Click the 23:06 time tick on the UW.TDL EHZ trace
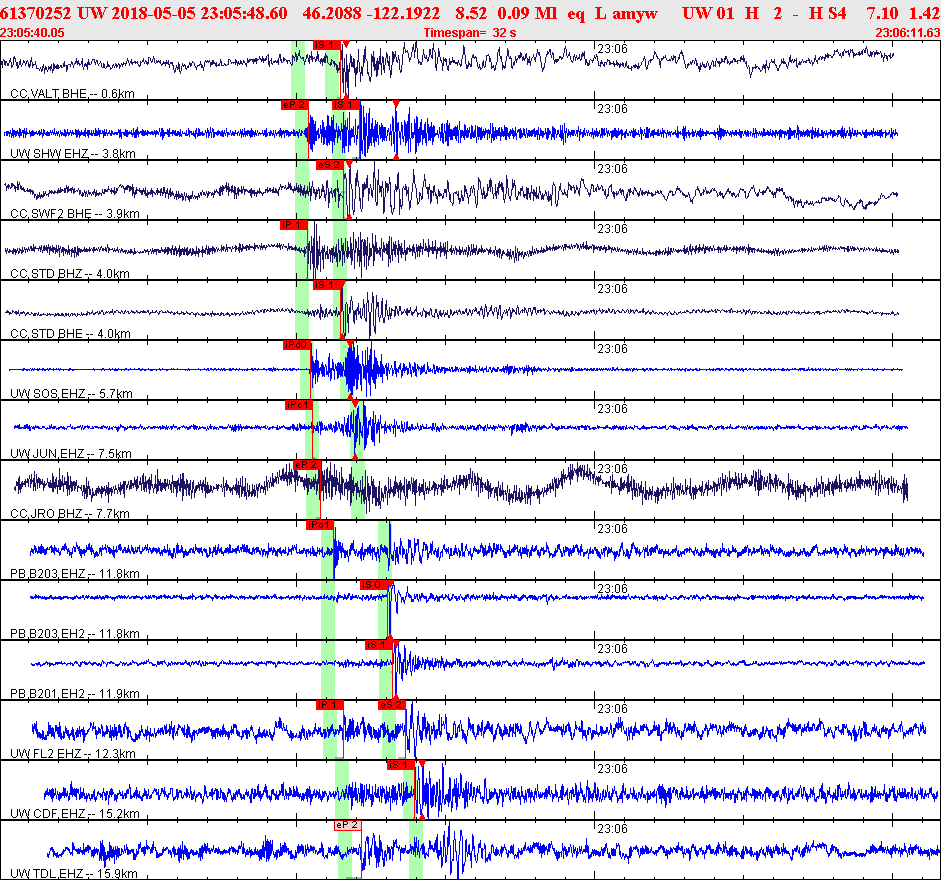The width and height of the screenshot is (941, 880). 613,829
